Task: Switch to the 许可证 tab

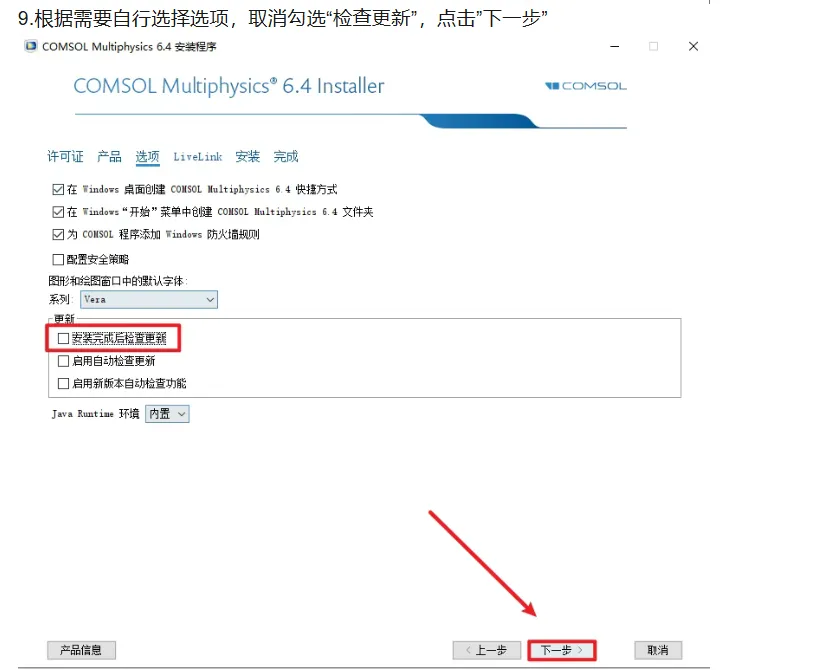Action: coord(65,156)
